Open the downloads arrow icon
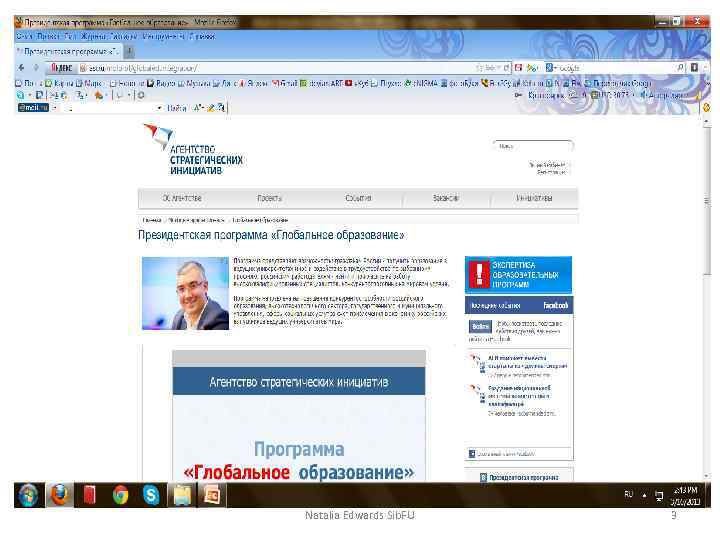This screenshot has height=540, width=720. [694, 68]
